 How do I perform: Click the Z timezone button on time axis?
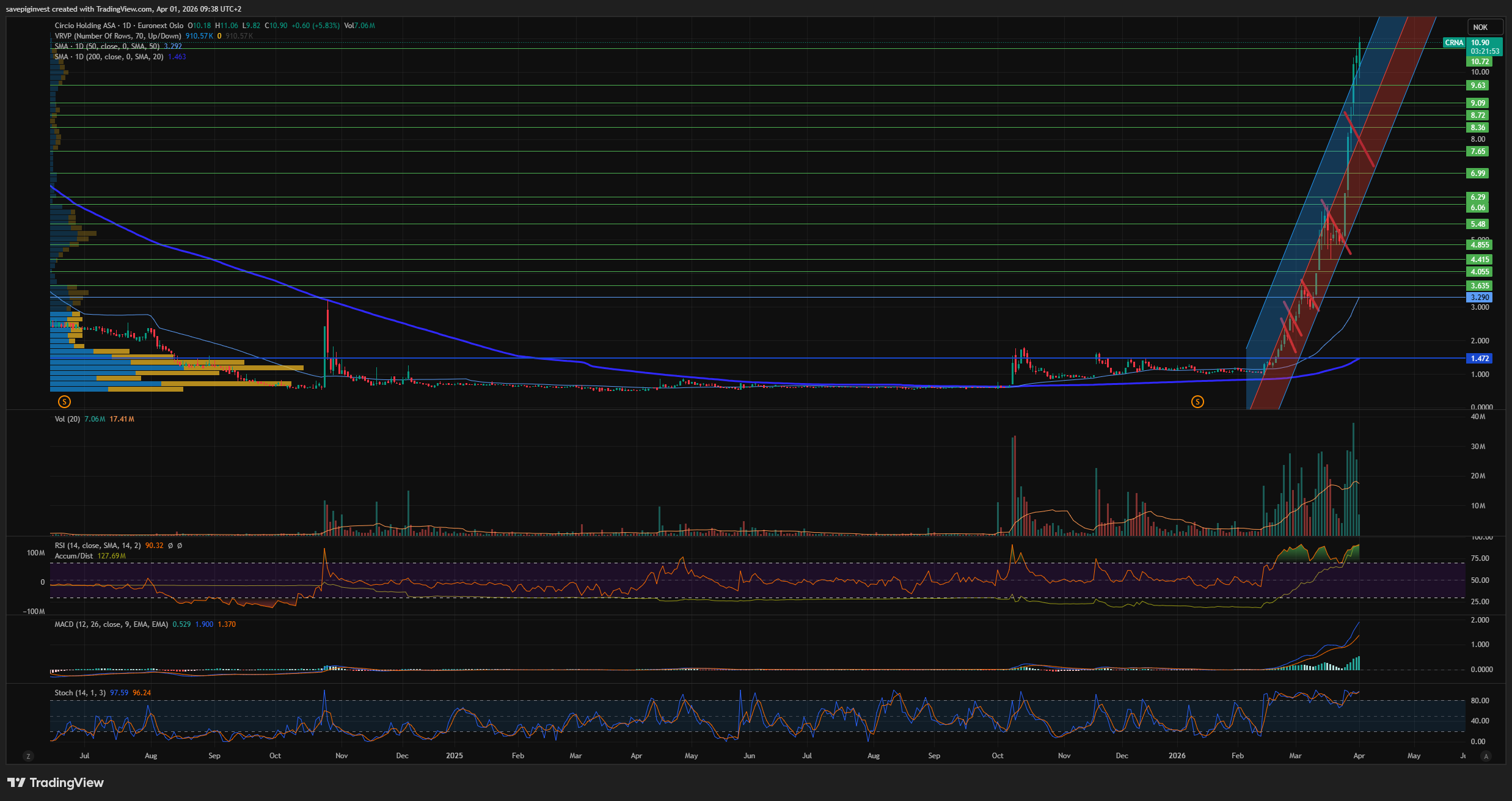tap(28, 756)
